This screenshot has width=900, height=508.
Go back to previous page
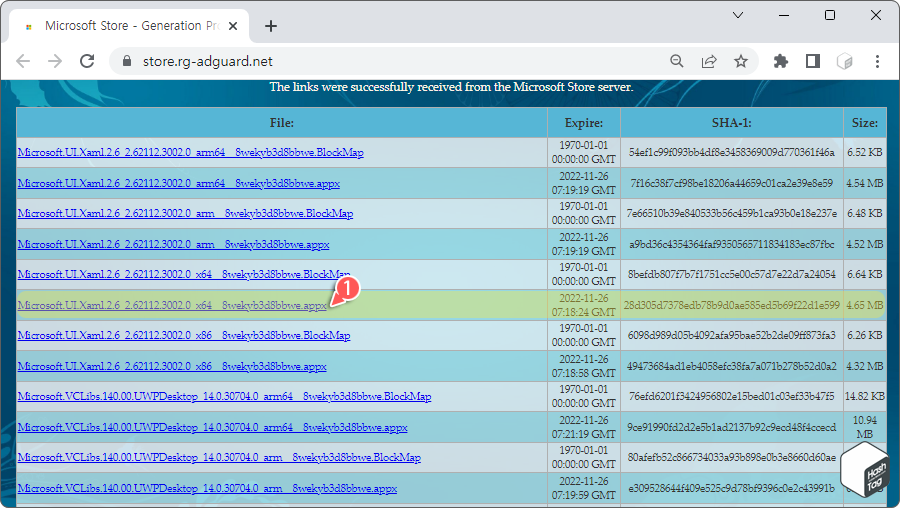(23, 61)
